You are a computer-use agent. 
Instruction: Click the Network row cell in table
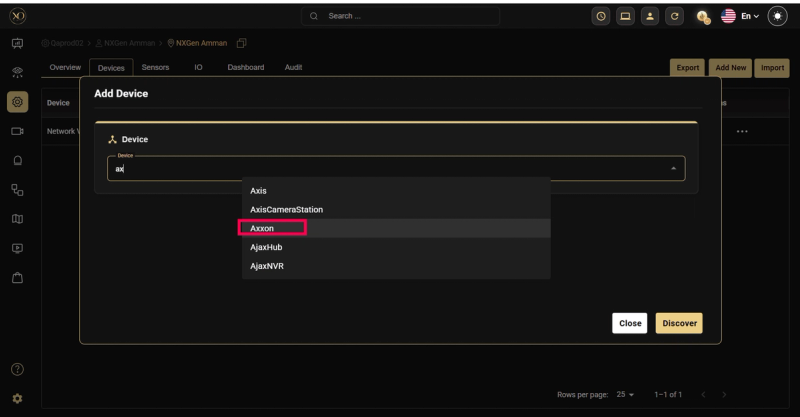point(63,132)
